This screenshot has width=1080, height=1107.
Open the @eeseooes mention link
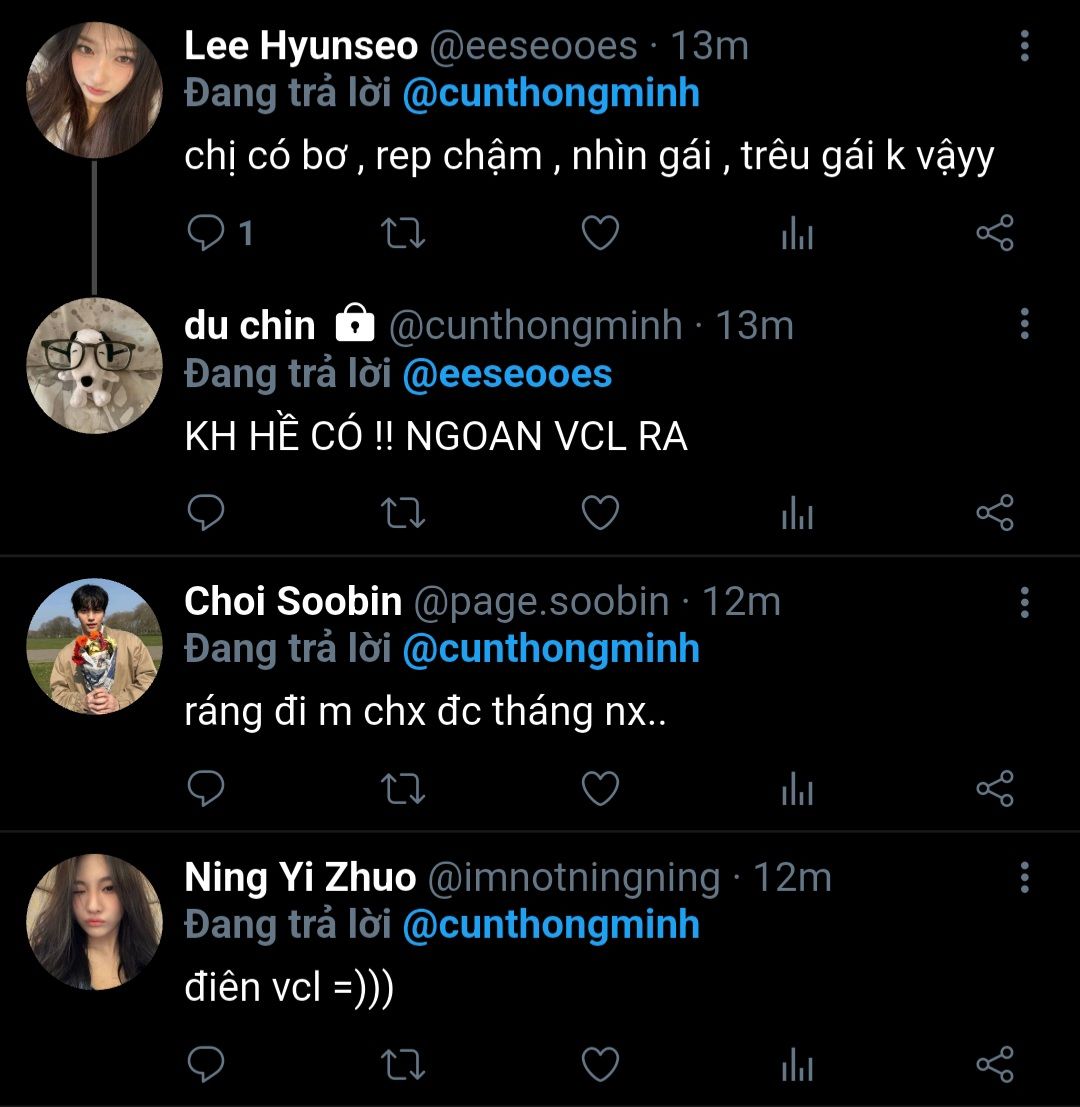tap(507, 374)
